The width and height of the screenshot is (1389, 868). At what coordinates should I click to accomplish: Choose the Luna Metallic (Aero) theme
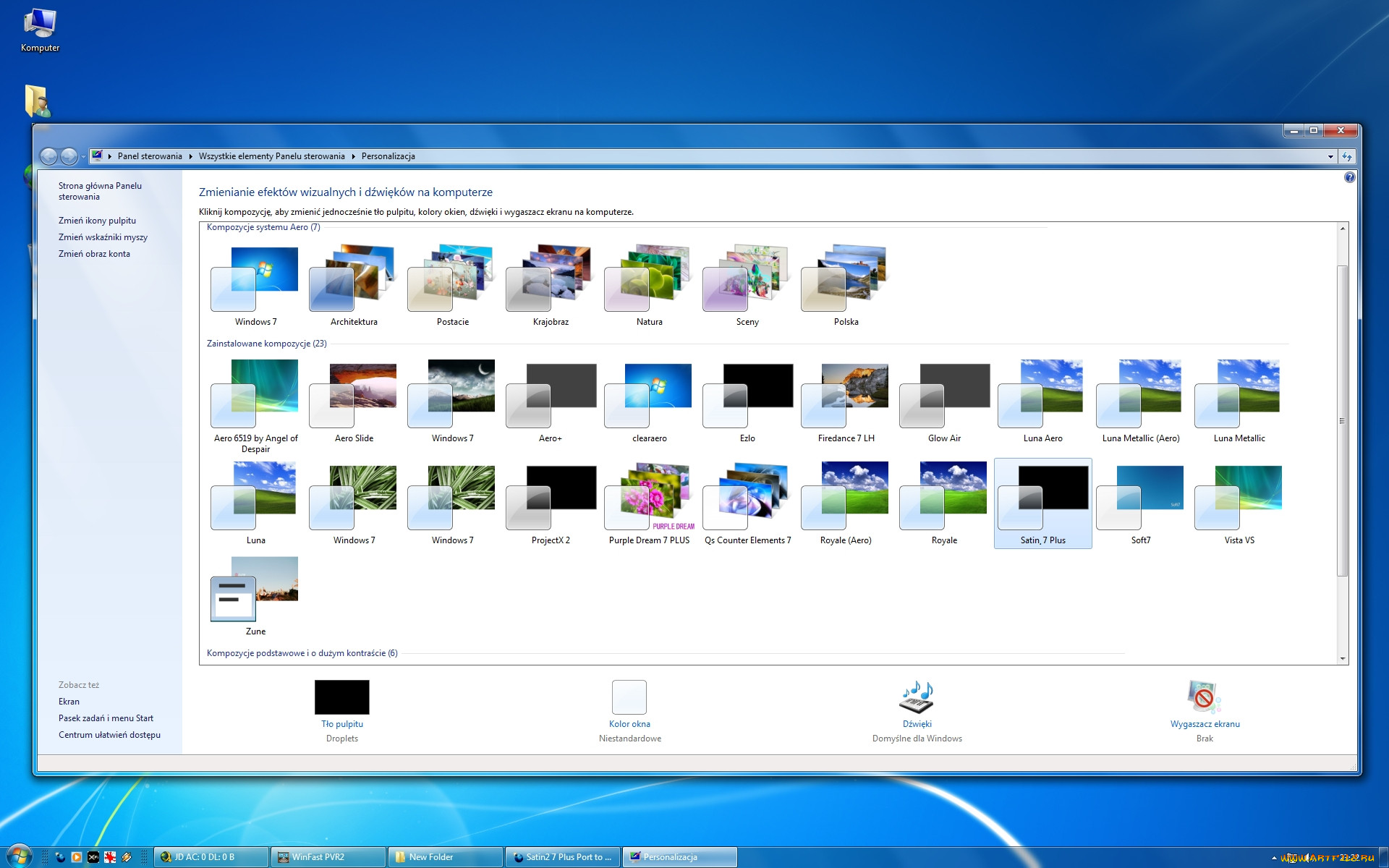pyautogui.click(x=1141, y=401)
